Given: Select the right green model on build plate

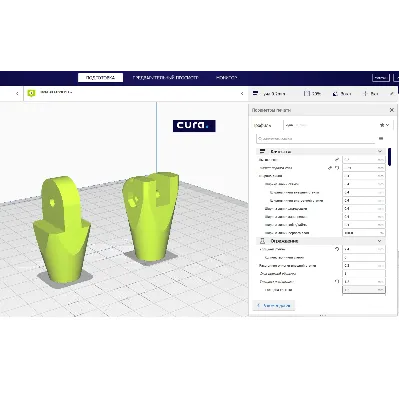Looking at the screenshot, I should pyautogui.click(x=150, y=216).
